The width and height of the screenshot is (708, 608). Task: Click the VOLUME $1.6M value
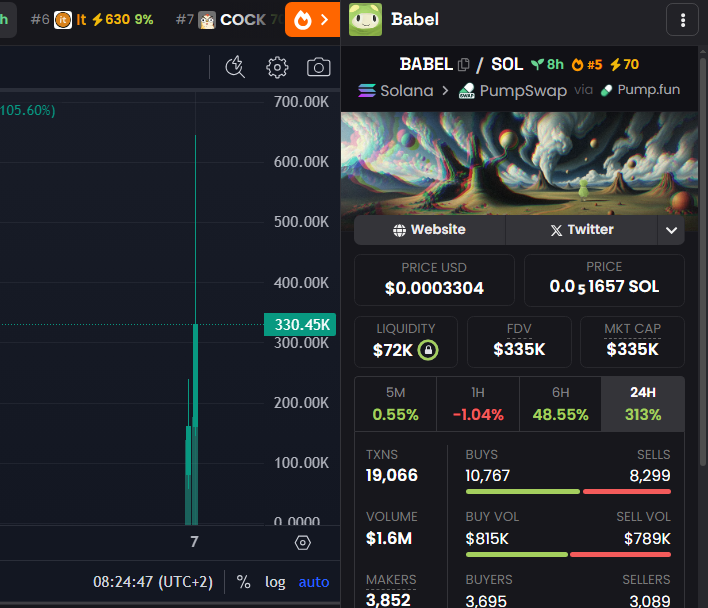tap(389, 538)
